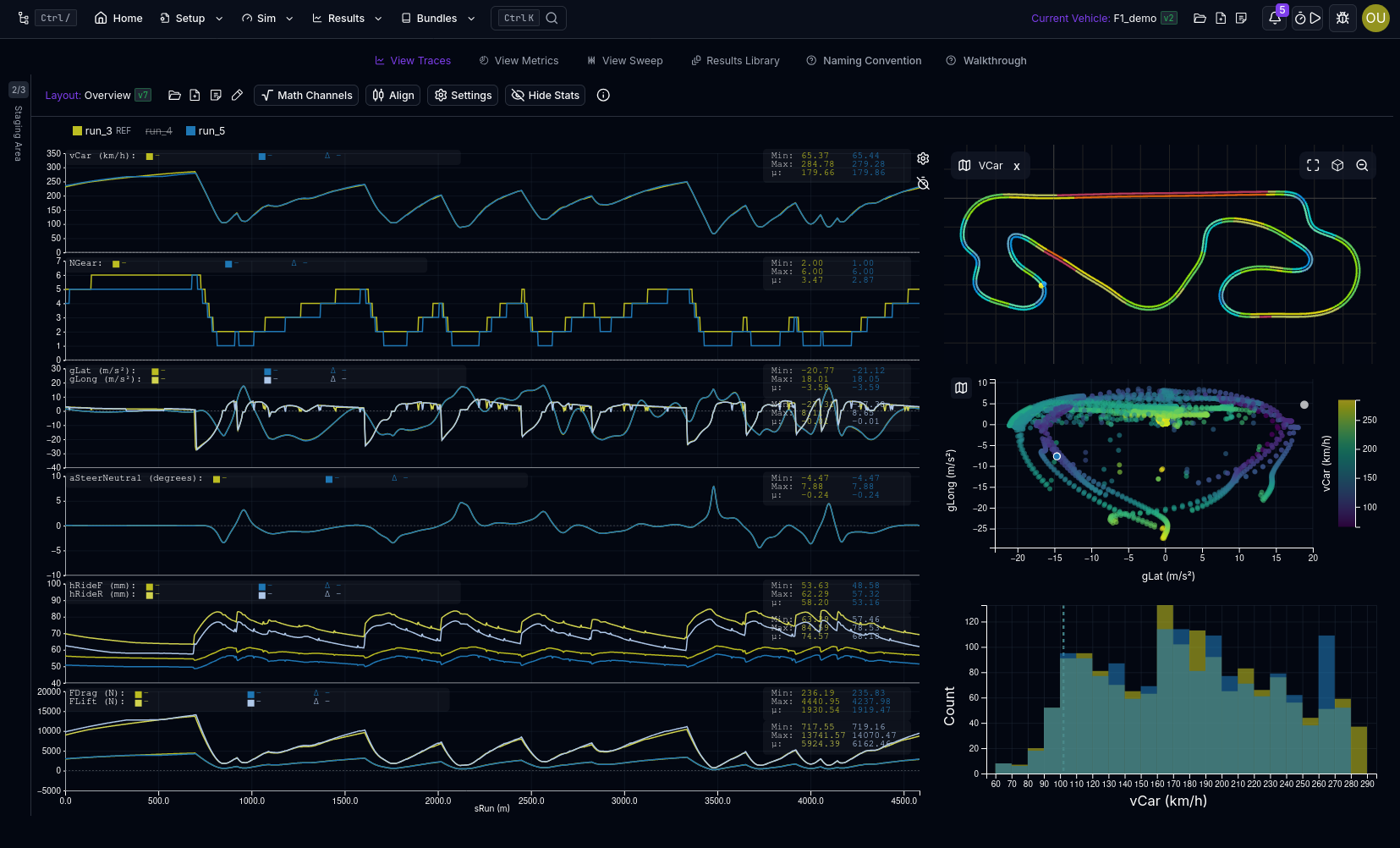This screenshot has height=848, width=1400.
Task: Open the info circle icon after Hide Stats
Action: (603, 95)
